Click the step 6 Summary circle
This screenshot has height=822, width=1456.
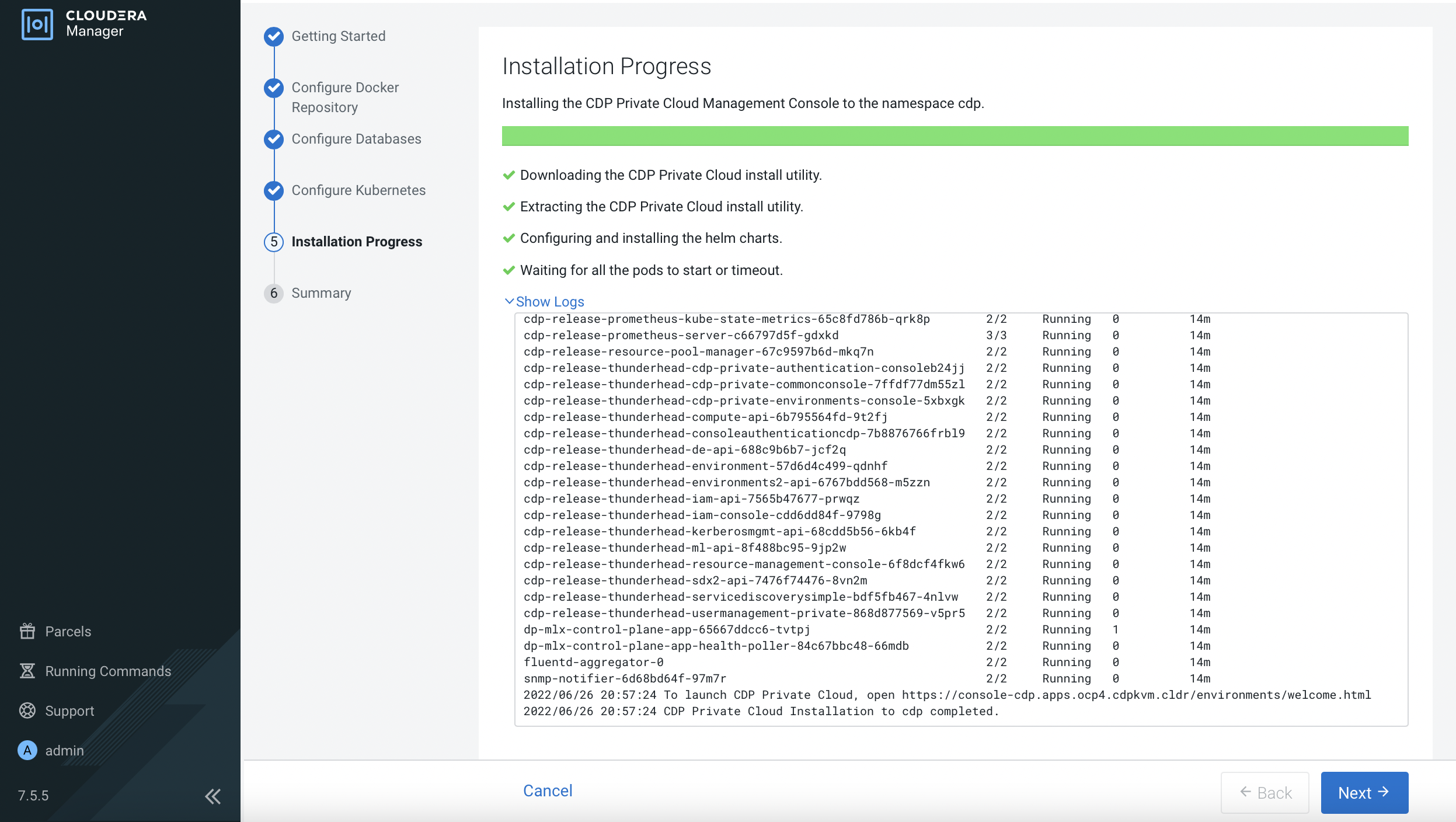pyautogui.click(x=274, y=293)
